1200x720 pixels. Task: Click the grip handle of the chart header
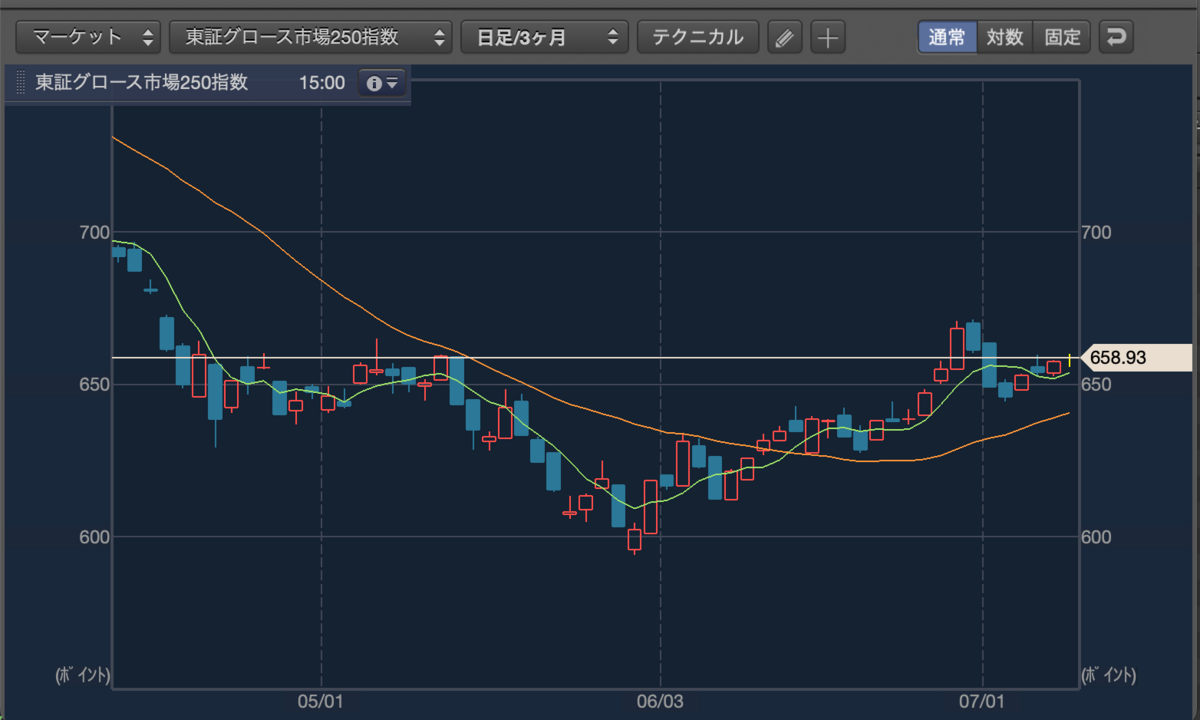click(20, 83)
